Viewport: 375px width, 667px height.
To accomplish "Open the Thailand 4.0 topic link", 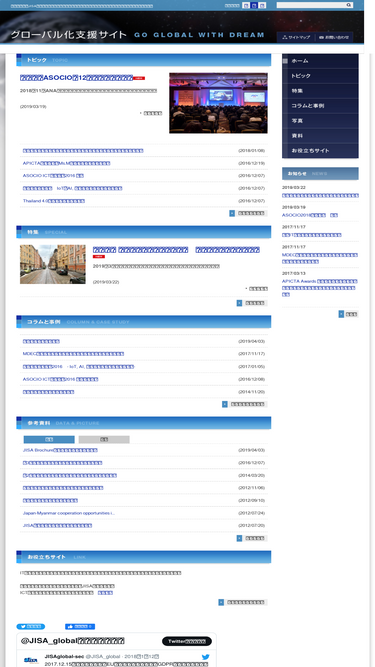I will (54, 201).
